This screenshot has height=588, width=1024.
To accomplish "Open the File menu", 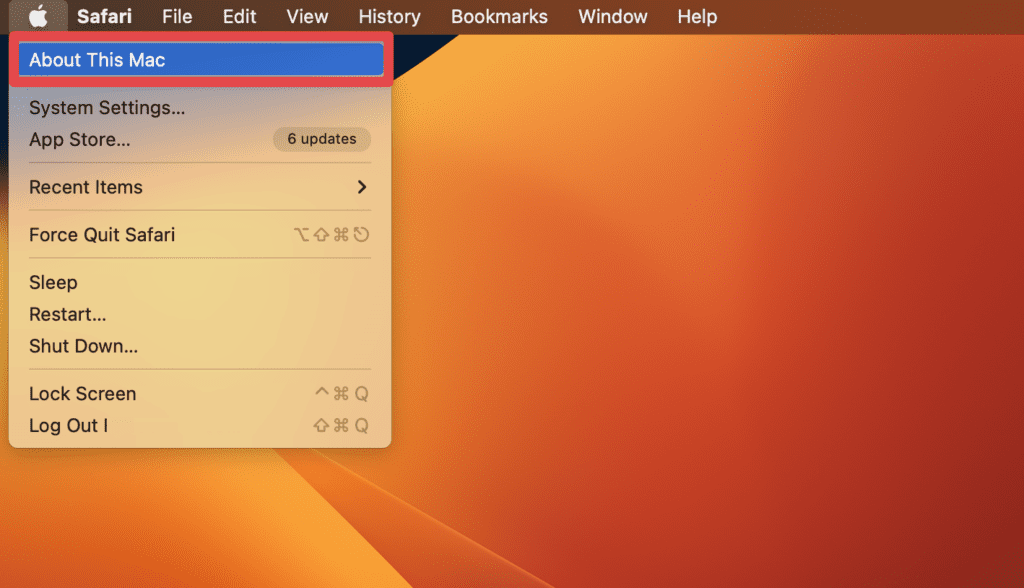I will [x=177, y=16].
